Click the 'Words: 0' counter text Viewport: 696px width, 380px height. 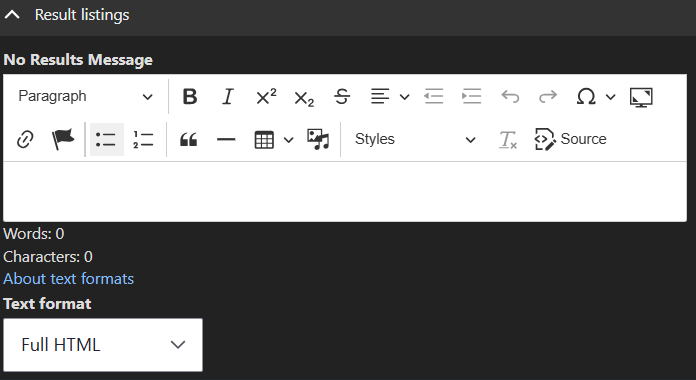(34, 234)
